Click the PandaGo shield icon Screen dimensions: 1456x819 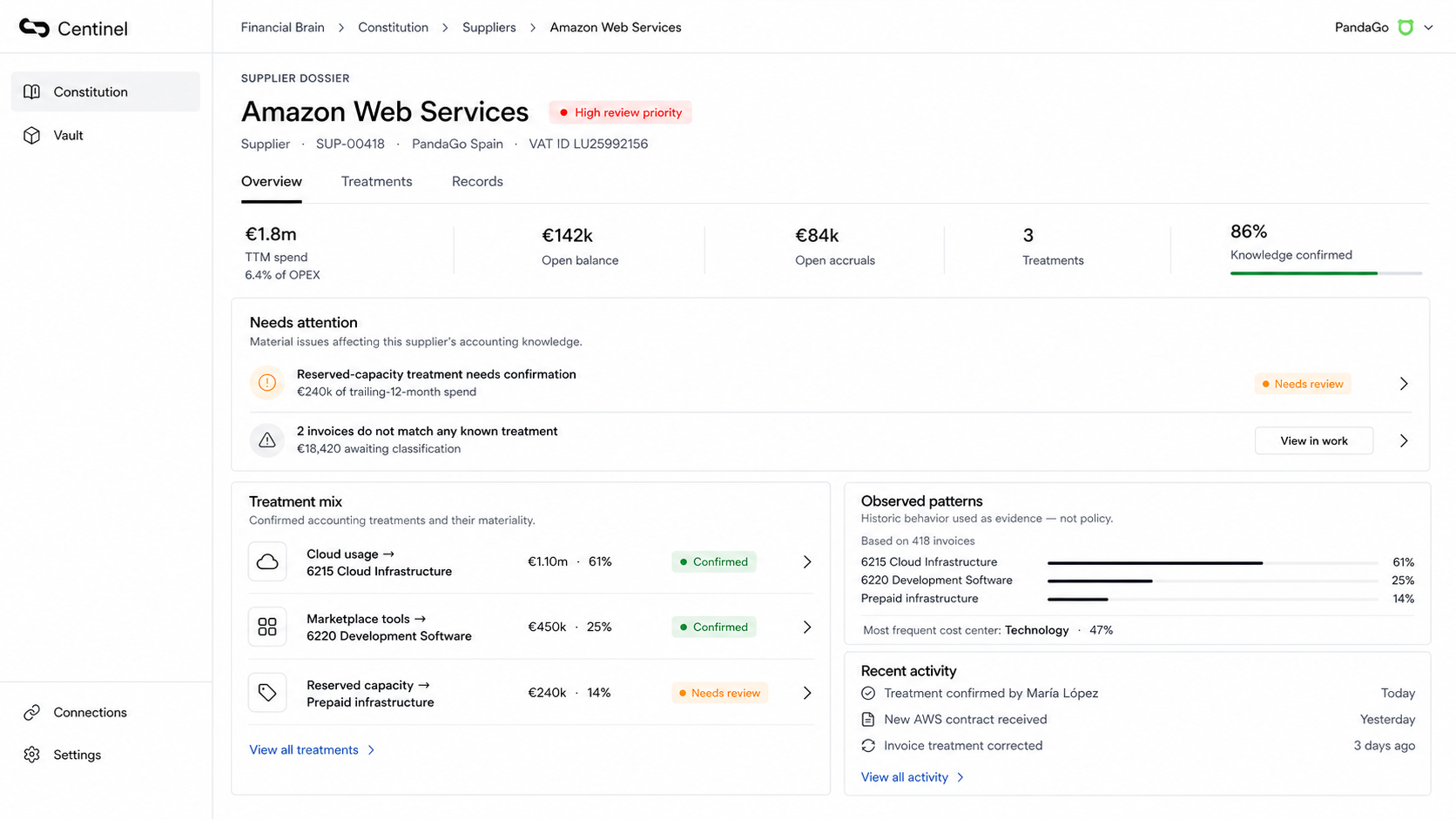click(x=1405, y=28)
